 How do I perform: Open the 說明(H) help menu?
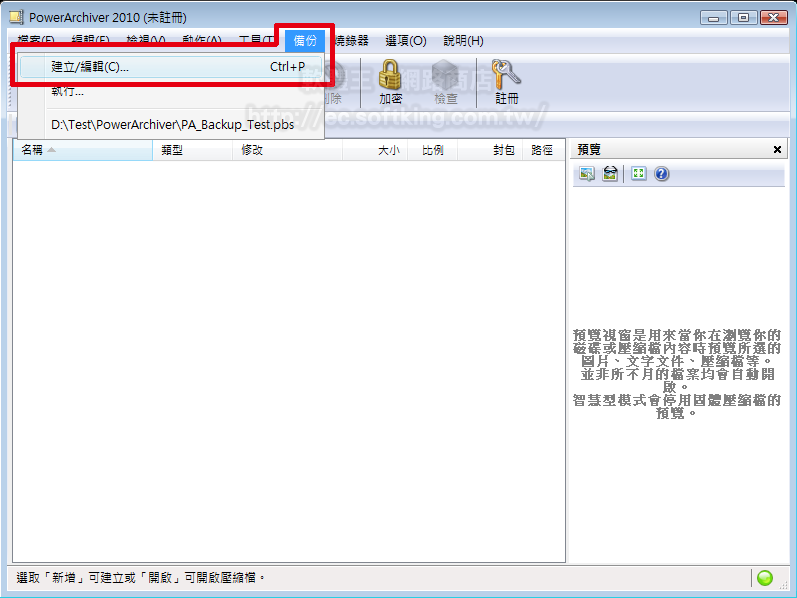[463, 41]
